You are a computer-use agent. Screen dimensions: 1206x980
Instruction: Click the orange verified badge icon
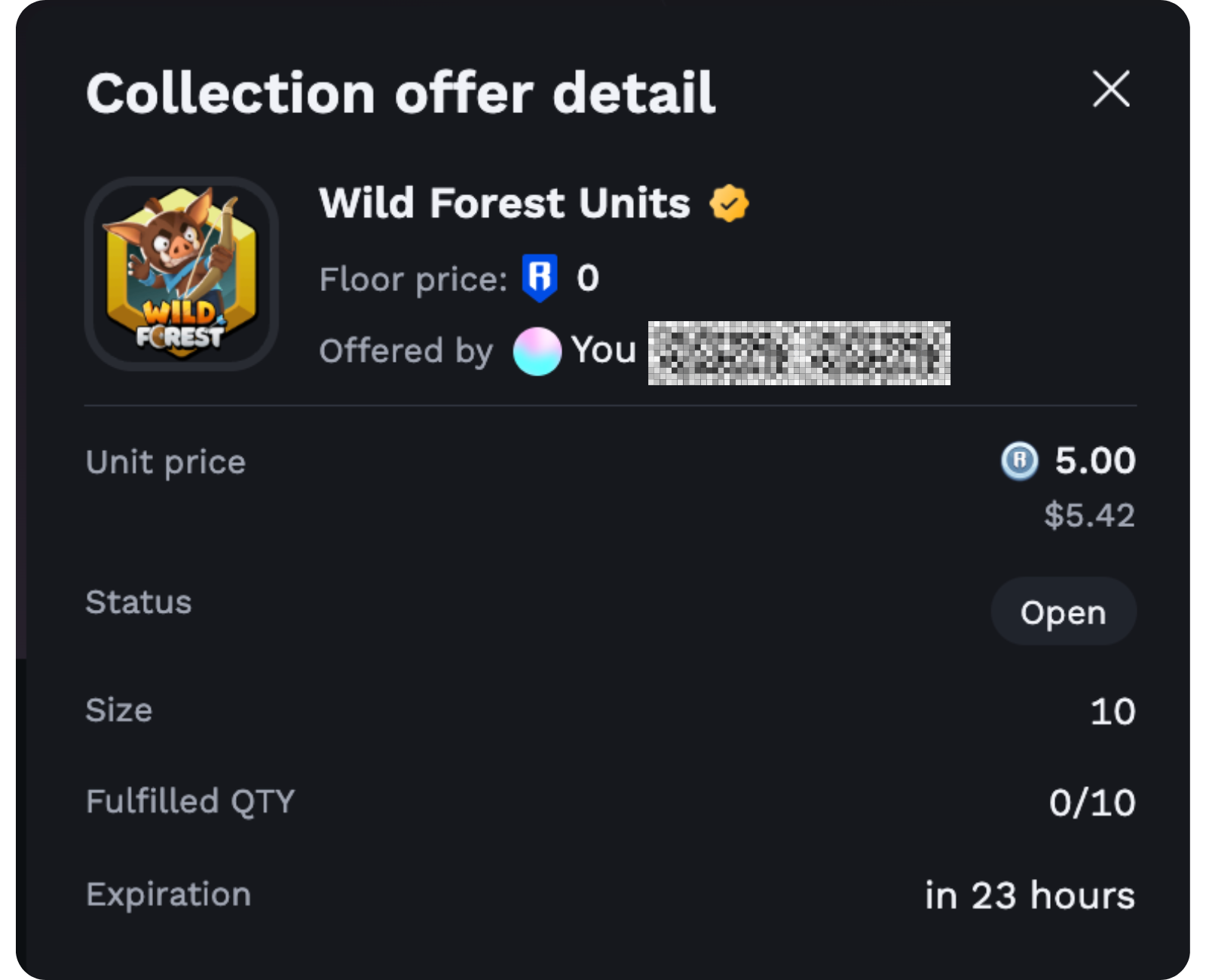pyautogui.click(x=729, y=204)
